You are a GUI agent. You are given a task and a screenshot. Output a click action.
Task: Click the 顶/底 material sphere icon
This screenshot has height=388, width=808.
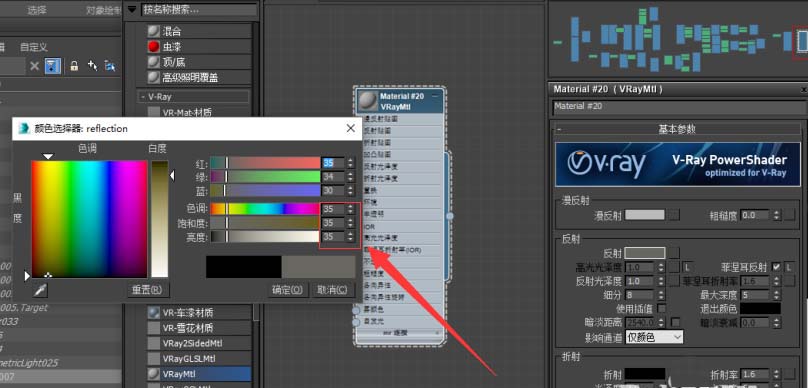pyautogui.click(x=154, y=62)
